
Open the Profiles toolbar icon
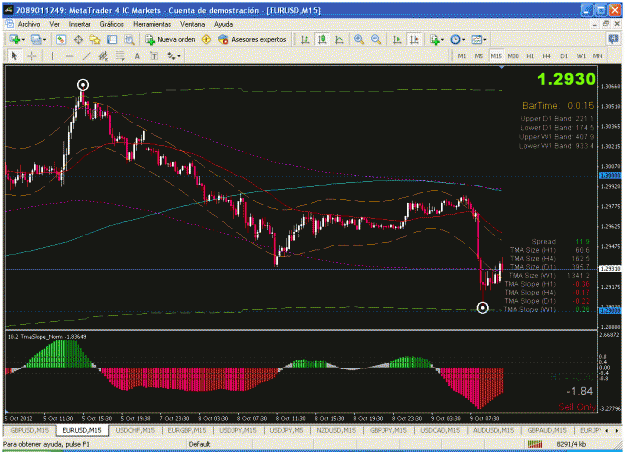click(38, 39)
